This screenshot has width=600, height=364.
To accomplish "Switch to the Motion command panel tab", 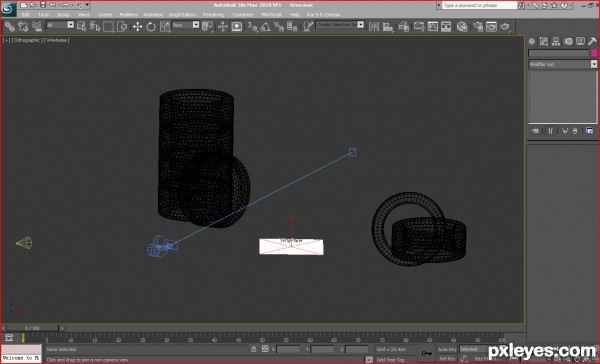I will coord(568,41).
